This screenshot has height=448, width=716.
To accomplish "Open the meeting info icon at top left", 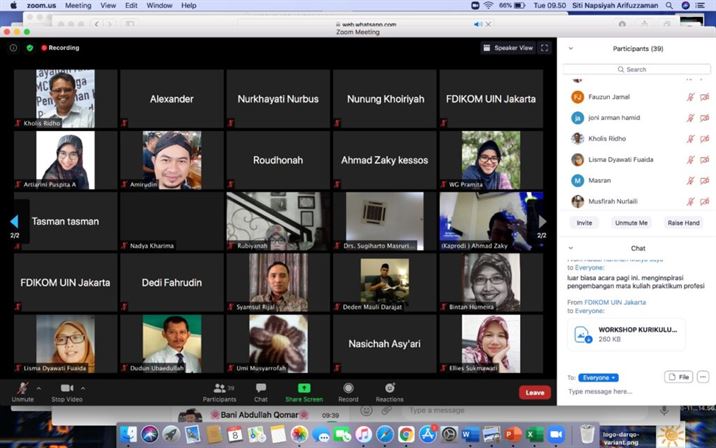I will point(14,47).
